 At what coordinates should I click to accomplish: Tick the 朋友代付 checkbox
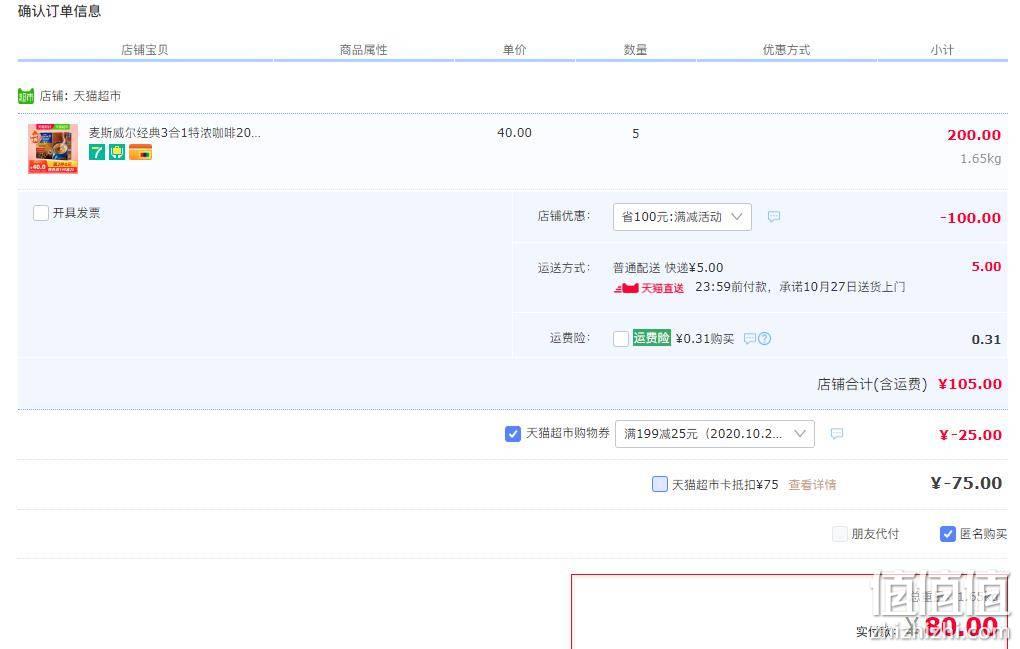[840, 534]
